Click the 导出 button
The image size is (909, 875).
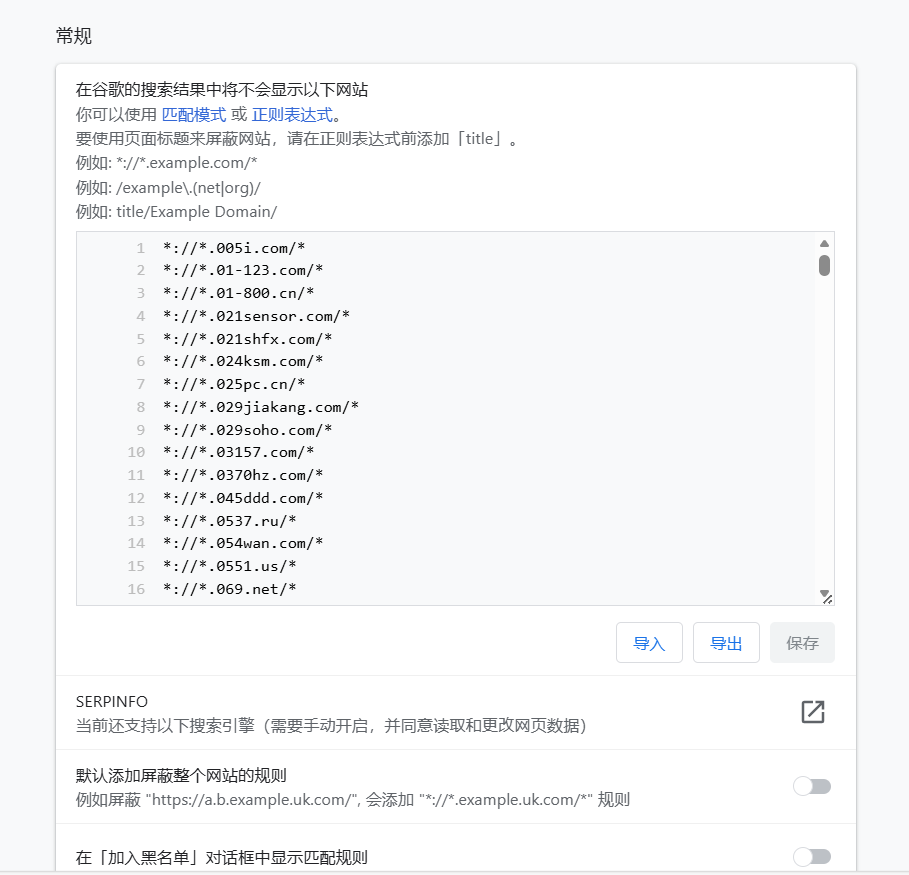(x=726, y=643)
